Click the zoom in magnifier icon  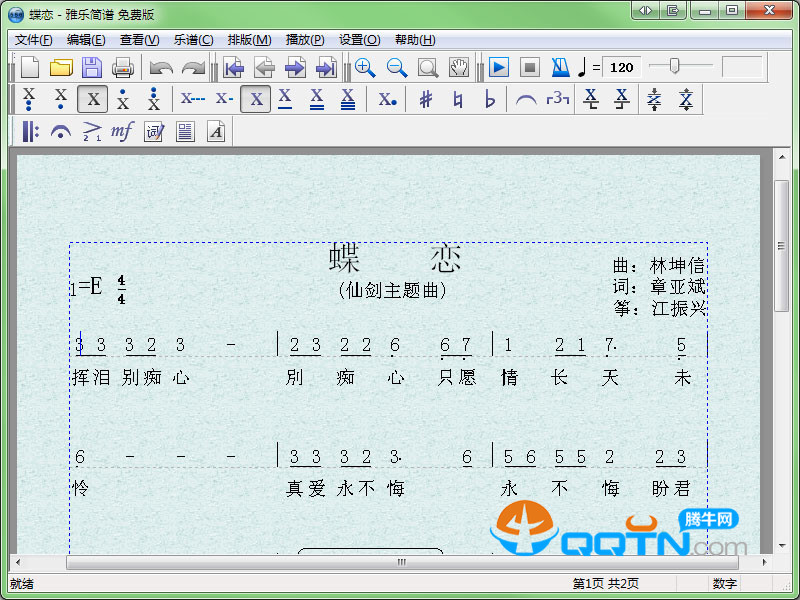pos(365,67)
